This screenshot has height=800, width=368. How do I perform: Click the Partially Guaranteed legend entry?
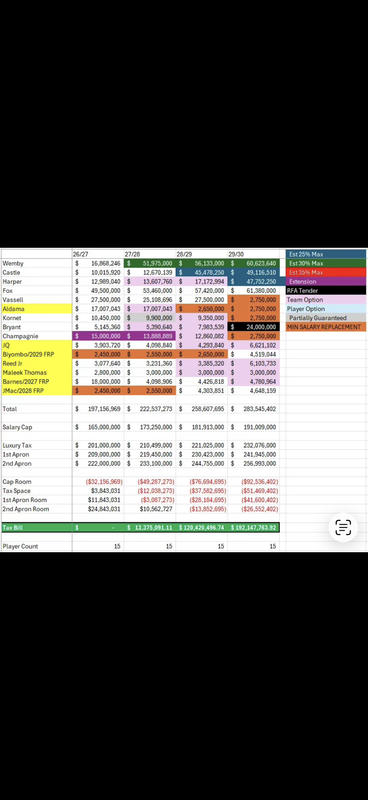pos(326,318)
